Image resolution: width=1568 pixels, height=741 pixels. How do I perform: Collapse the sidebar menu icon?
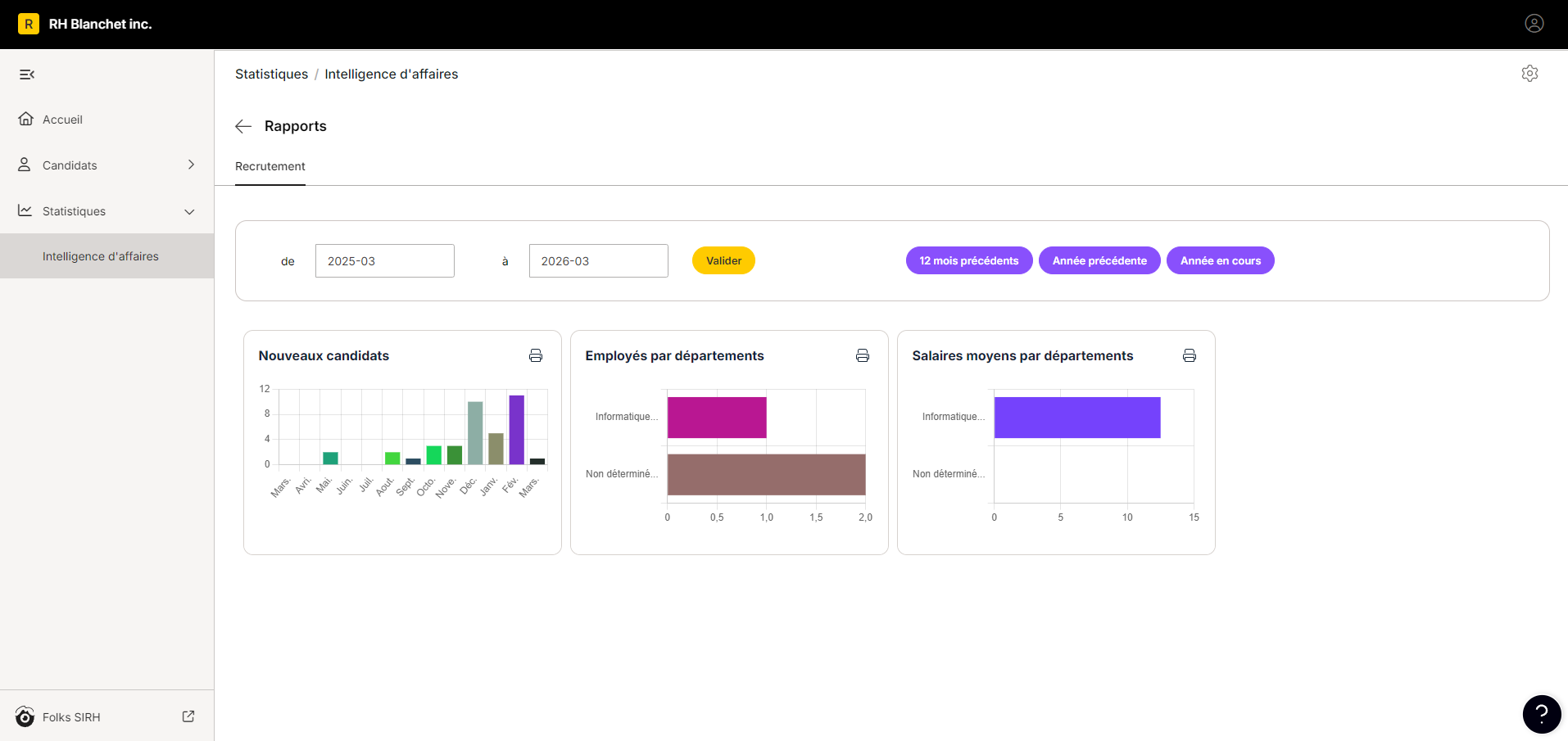coord(27,75)
